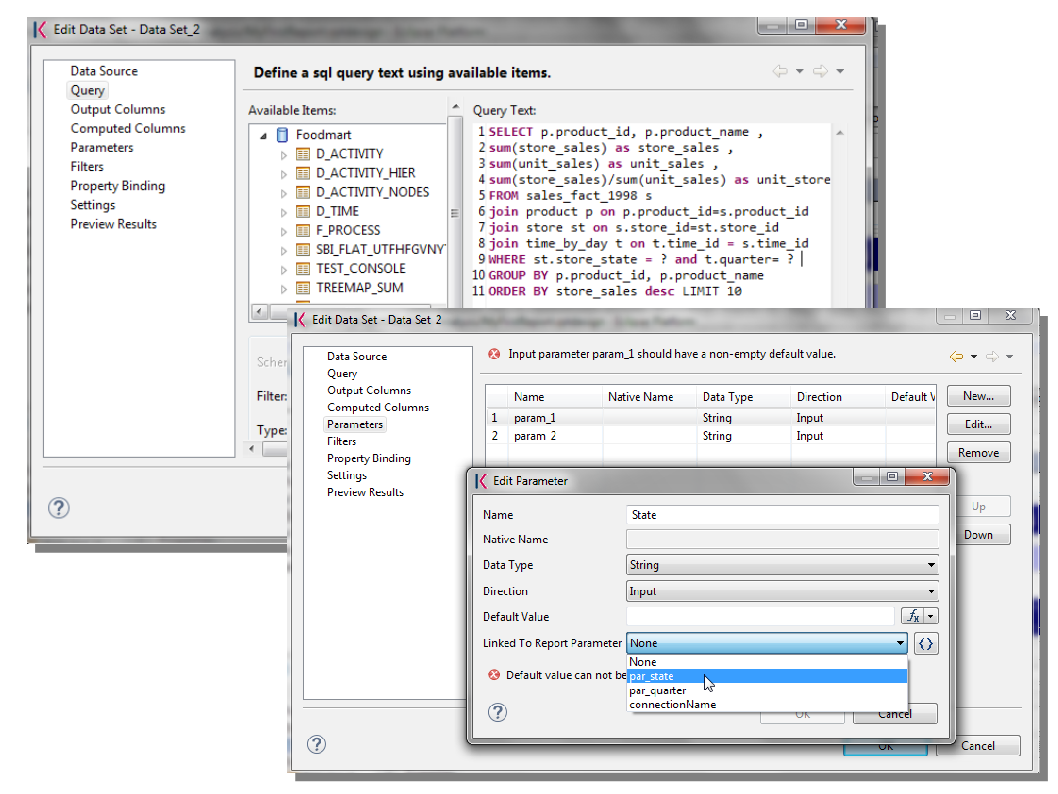Collapse the Foodmart tree node
The image size is (1058, 794).
pos(263,136)
